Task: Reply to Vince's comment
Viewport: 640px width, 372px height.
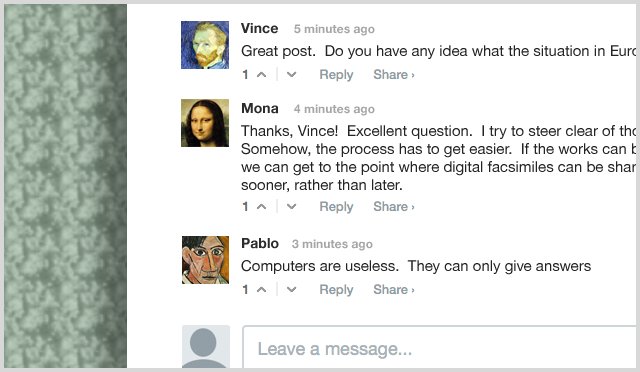Action: pyautogui.click(x=336, y=75)
